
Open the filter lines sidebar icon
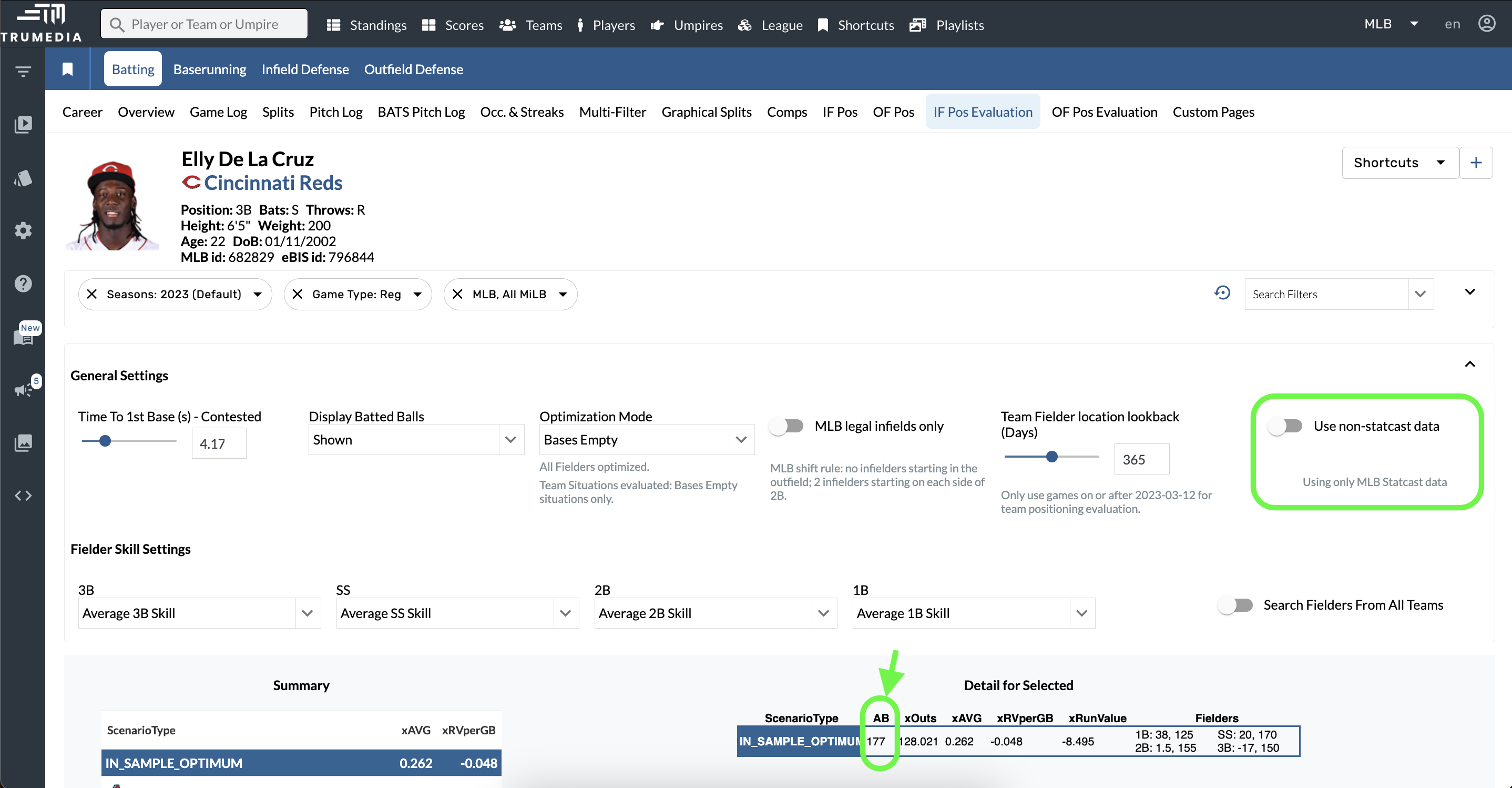pos(23,72)
